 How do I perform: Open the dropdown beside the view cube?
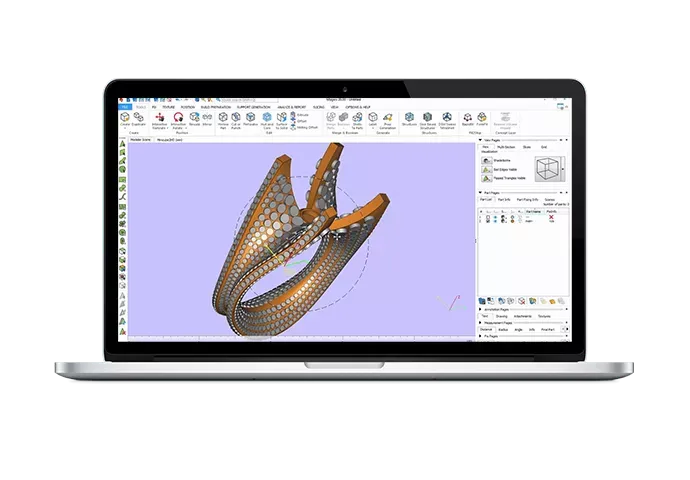click(x=563, y=169)
